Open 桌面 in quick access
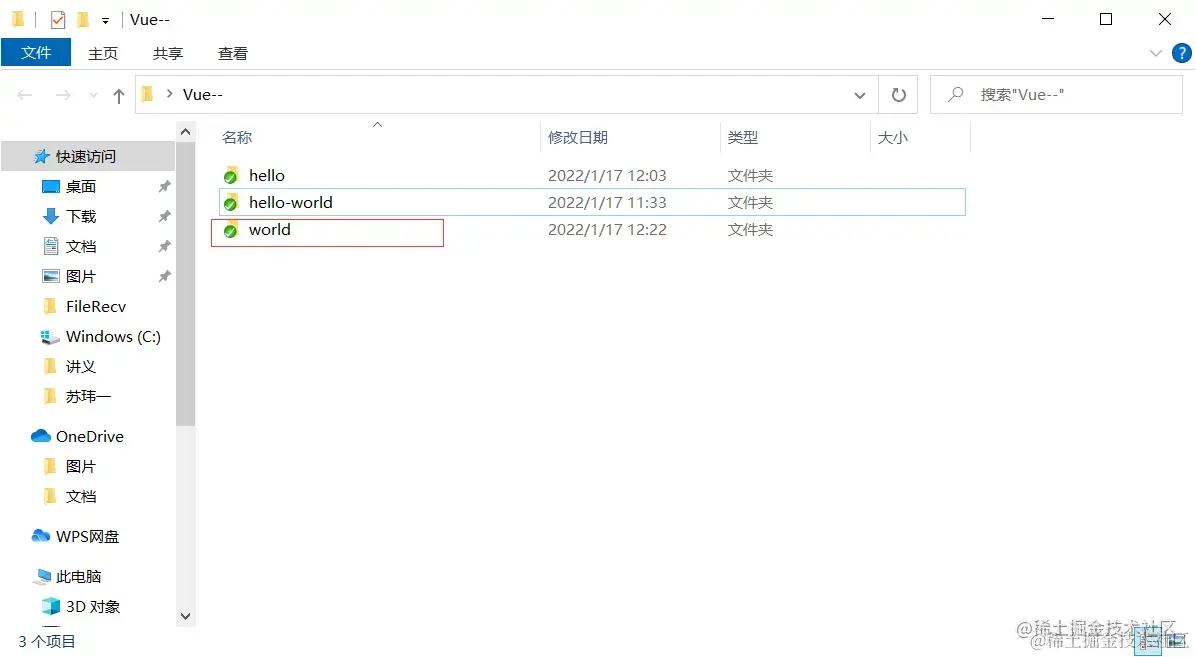This screenshot has height=657, width=1196. click(x=80, y=186)
